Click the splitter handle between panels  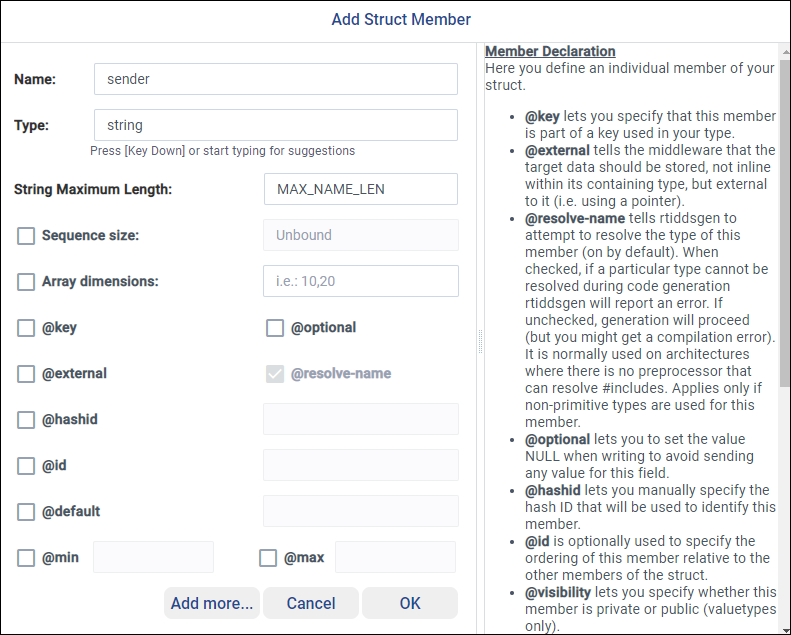(480, 341)
